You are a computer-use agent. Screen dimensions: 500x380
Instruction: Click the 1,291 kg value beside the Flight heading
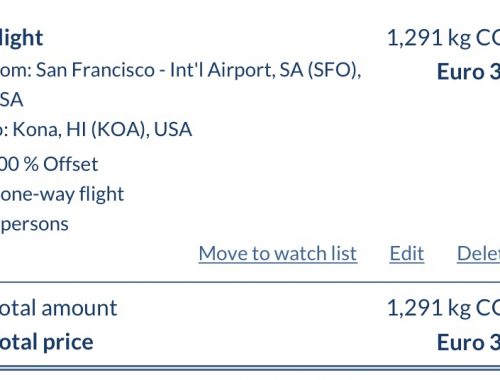[x=443, y=38]
